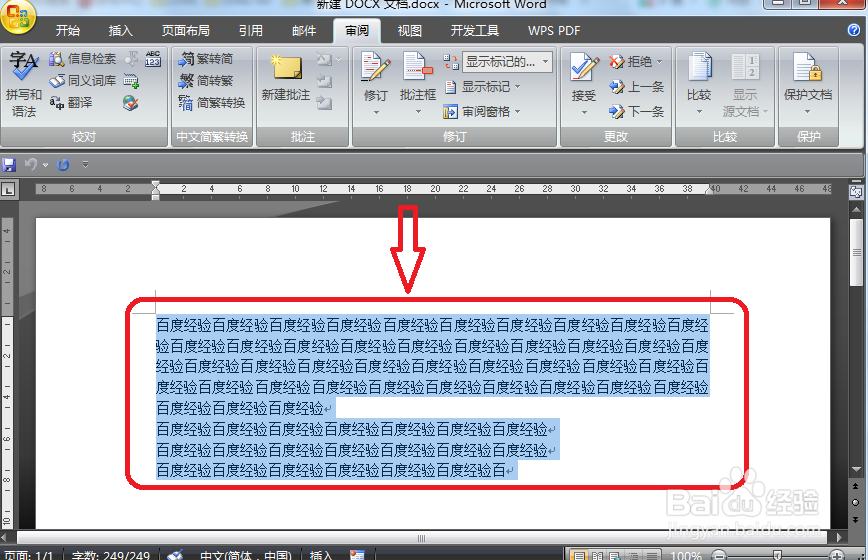Click the 中文(简体, 中国) language indicator
Screen dimensions: 868x560
click(x=246, y=555)
